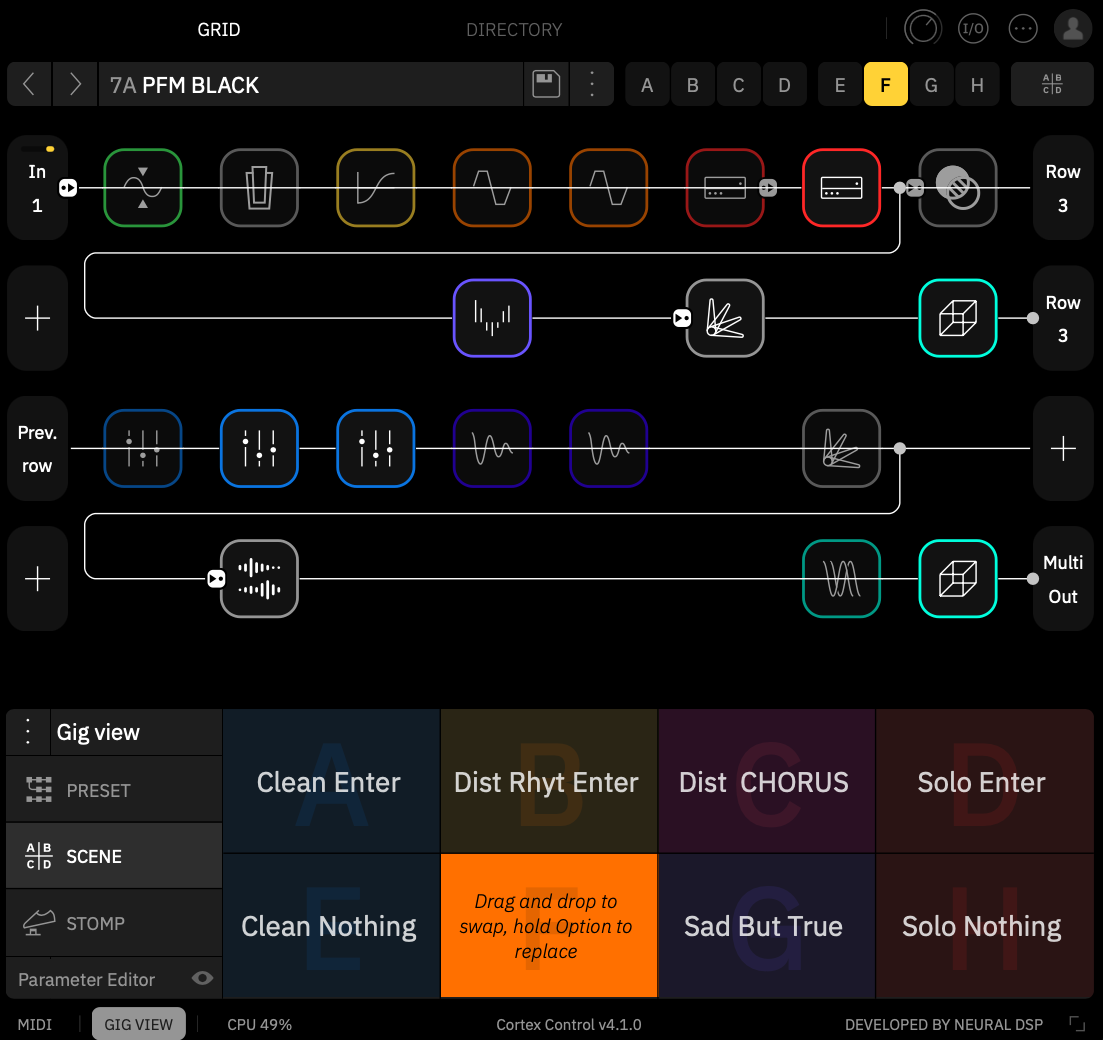Select the green pitch shifter block
This screenshot has height=1040, width=1103.
[x=143, y=188]
